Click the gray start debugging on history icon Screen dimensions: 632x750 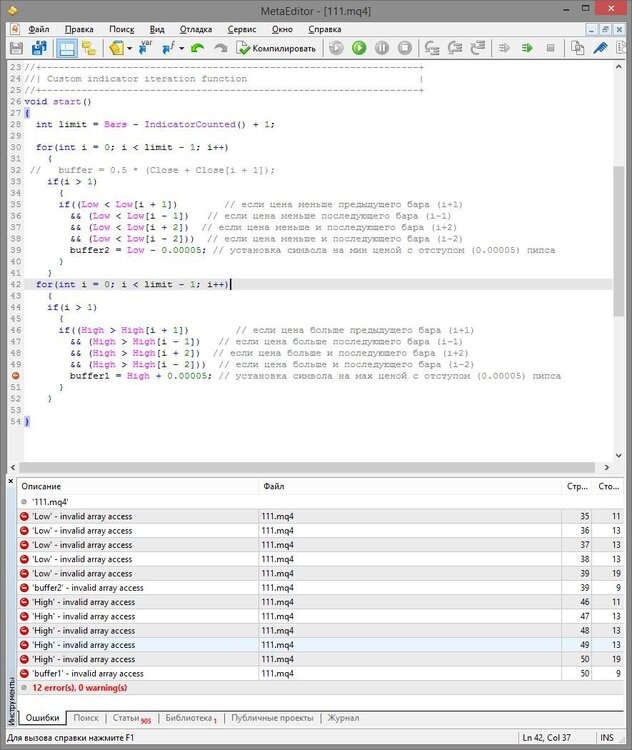[336, 48]
